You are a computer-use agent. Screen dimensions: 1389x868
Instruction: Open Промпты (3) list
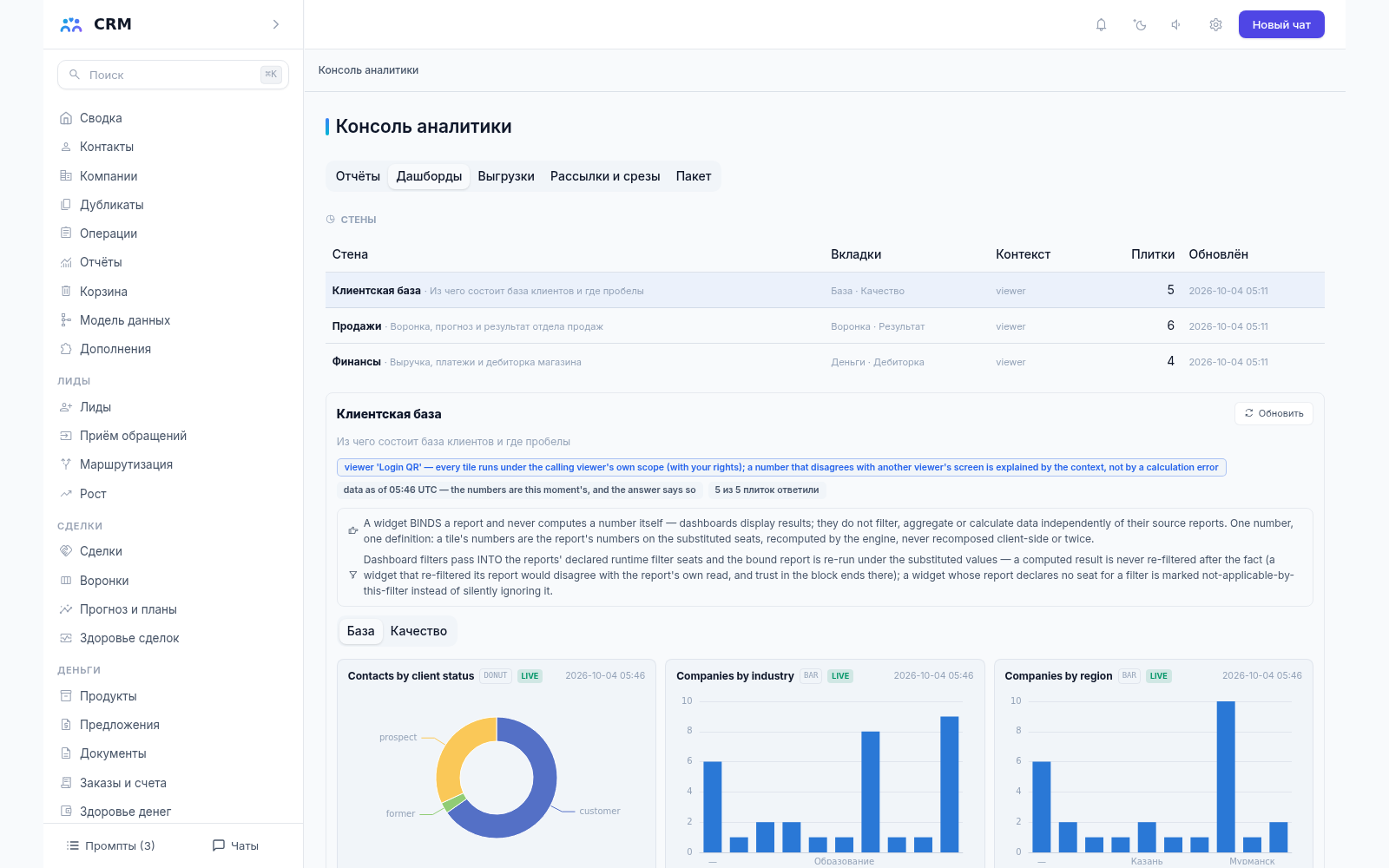[x=111, y=845]
